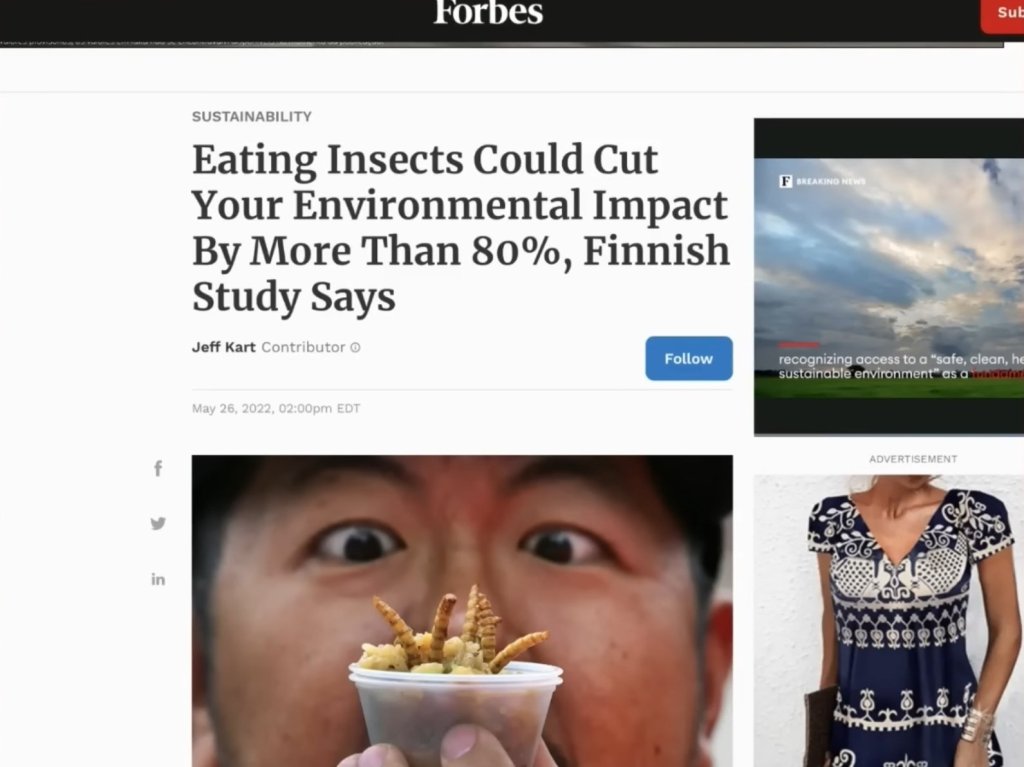
Task: Share article on Facebook icon
Action: pos(158,468)
